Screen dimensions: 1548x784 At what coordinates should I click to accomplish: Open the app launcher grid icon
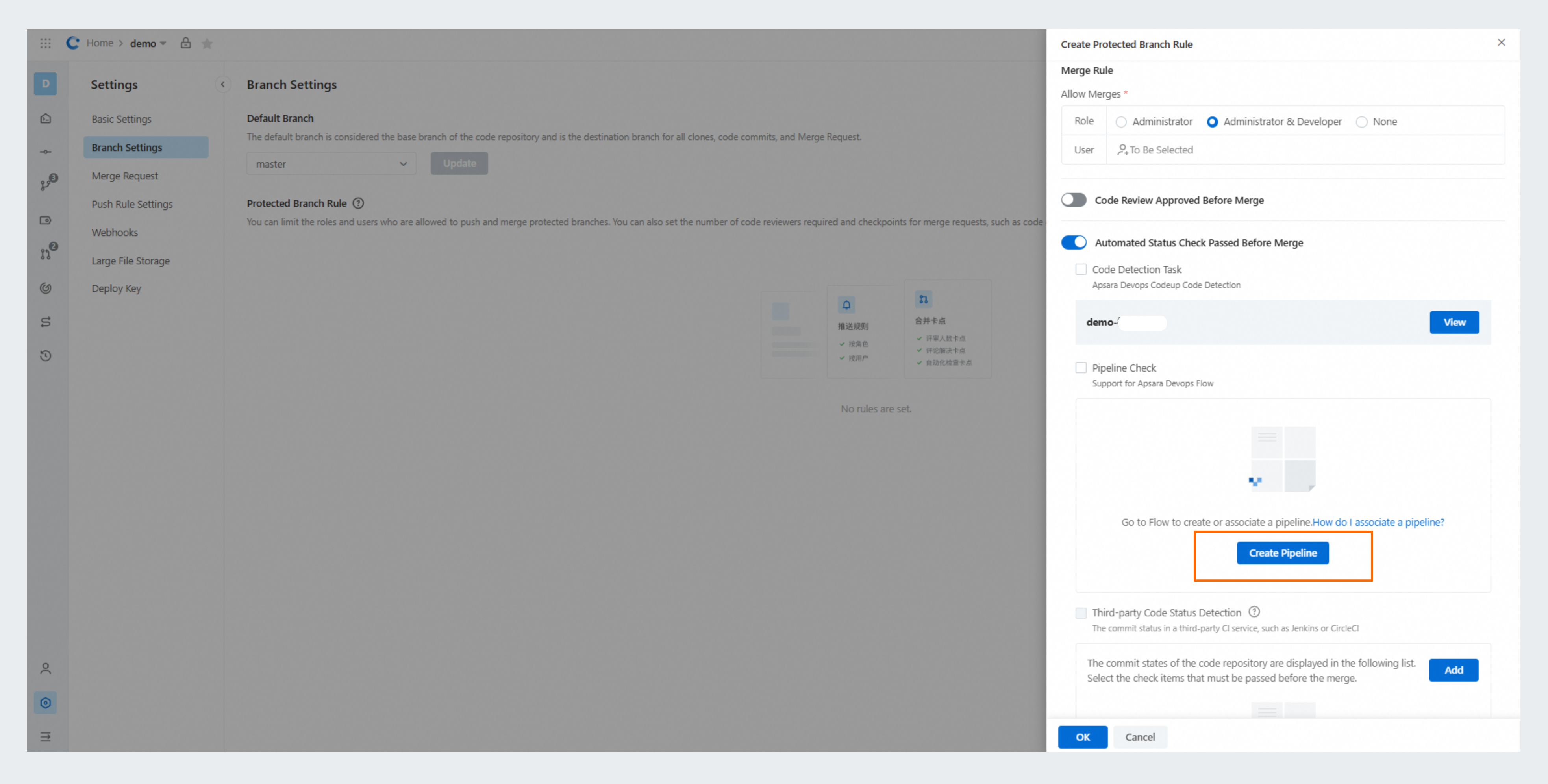(x=46, y=43)
